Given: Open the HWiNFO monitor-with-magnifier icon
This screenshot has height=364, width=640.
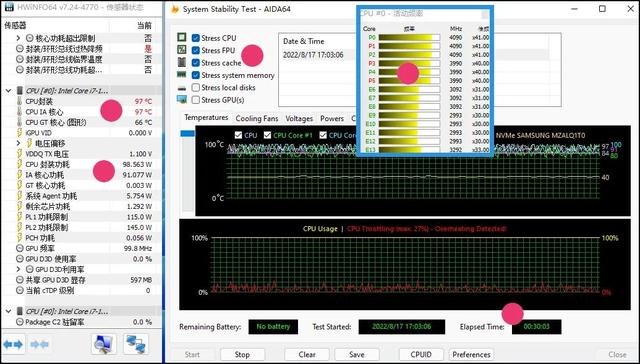Looking at the screenshot, I should (x=104, y=344).
